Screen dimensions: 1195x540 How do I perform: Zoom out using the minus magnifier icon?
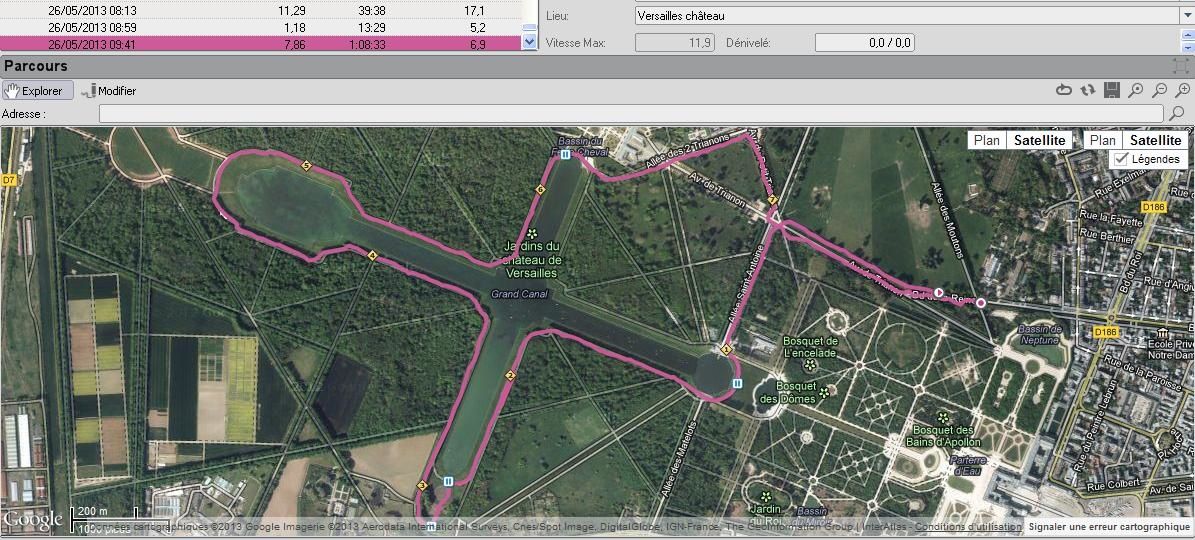tap(1160, 91)
